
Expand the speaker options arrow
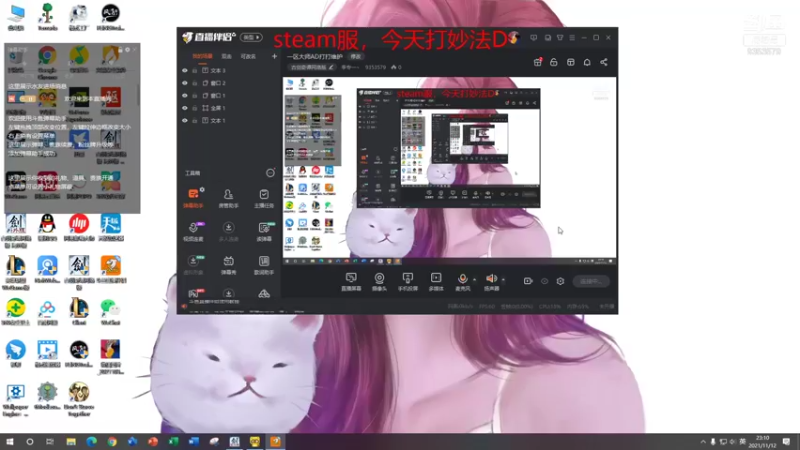(x=503, y=280)
